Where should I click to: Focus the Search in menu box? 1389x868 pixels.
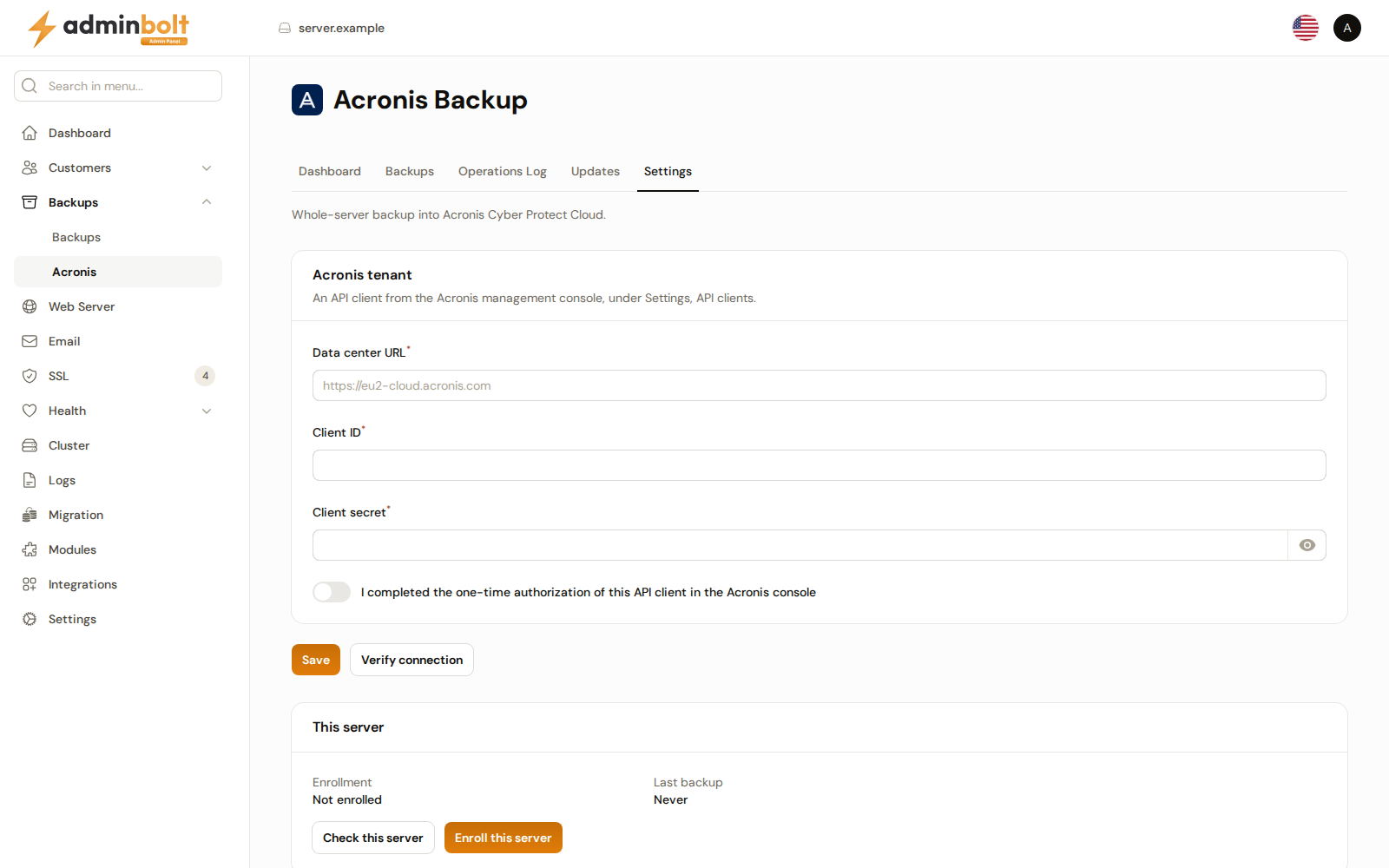[x=118, y=86]
